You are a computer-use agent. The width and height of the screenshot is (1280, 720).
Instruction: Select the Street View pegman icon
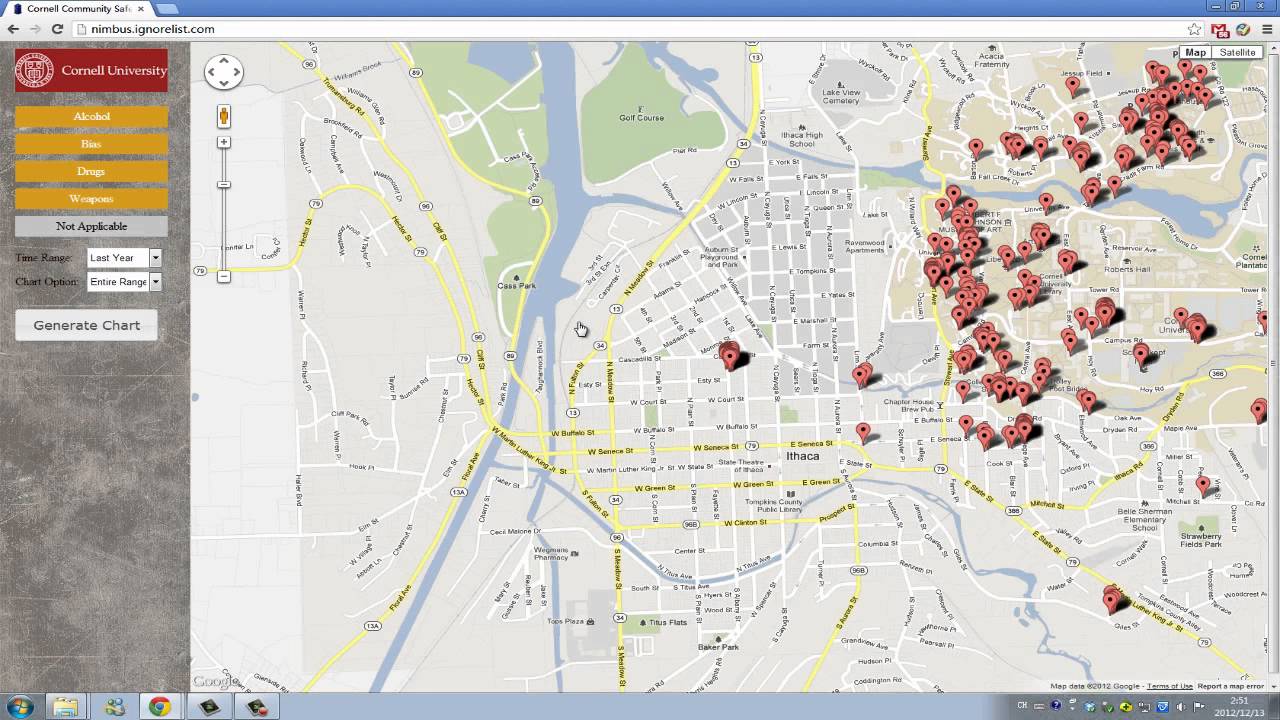(x=224, y=116)
